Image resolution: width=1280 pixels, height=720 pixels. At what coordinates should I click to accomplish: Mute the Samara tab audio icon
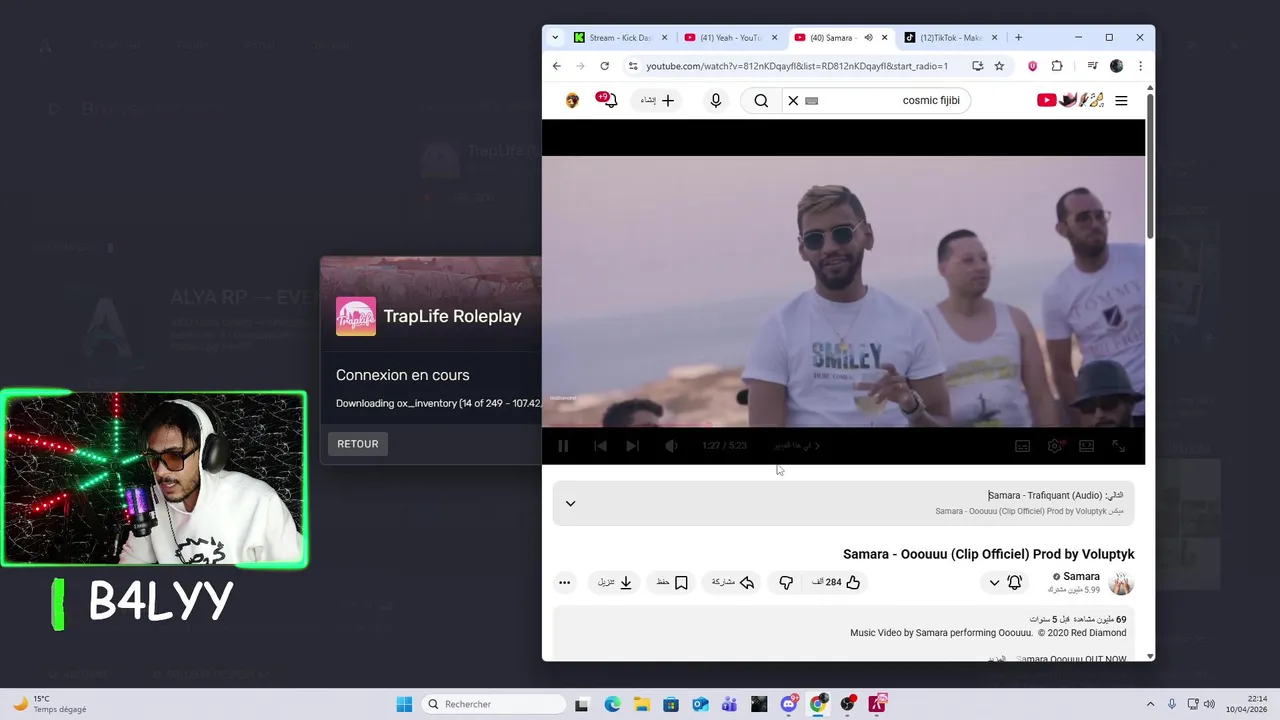pos(868,38)
